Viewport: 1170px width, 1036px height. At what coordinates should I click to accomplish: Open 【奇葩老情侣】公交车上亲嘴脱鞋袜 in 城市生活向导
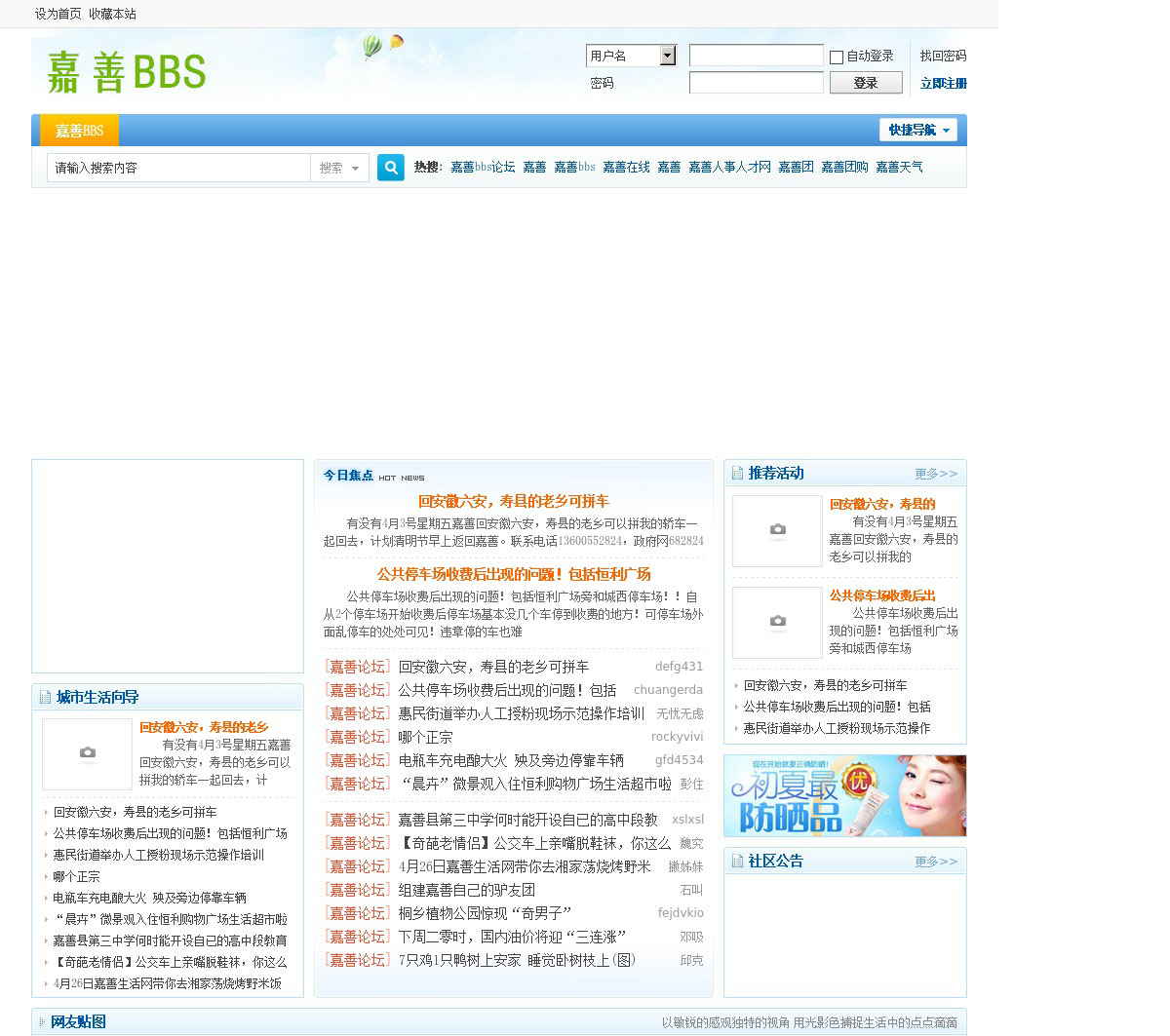pos(170,962)
